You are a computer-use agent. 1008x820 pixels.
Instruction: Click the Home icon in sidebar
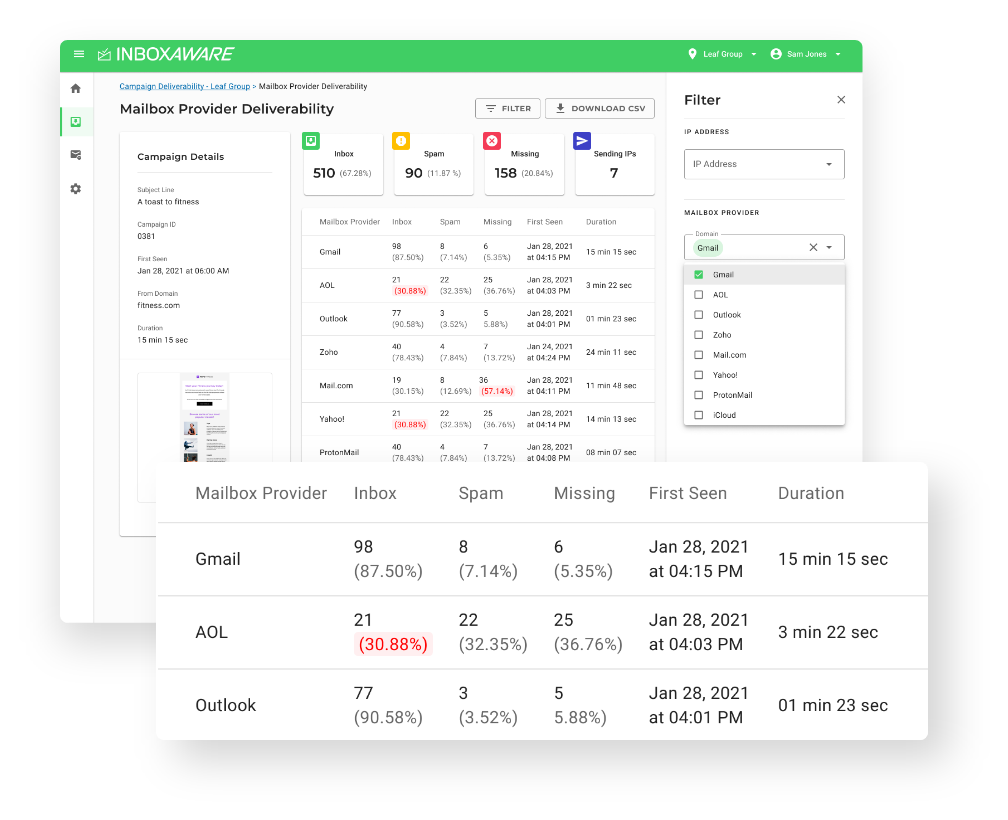point(76,89)
